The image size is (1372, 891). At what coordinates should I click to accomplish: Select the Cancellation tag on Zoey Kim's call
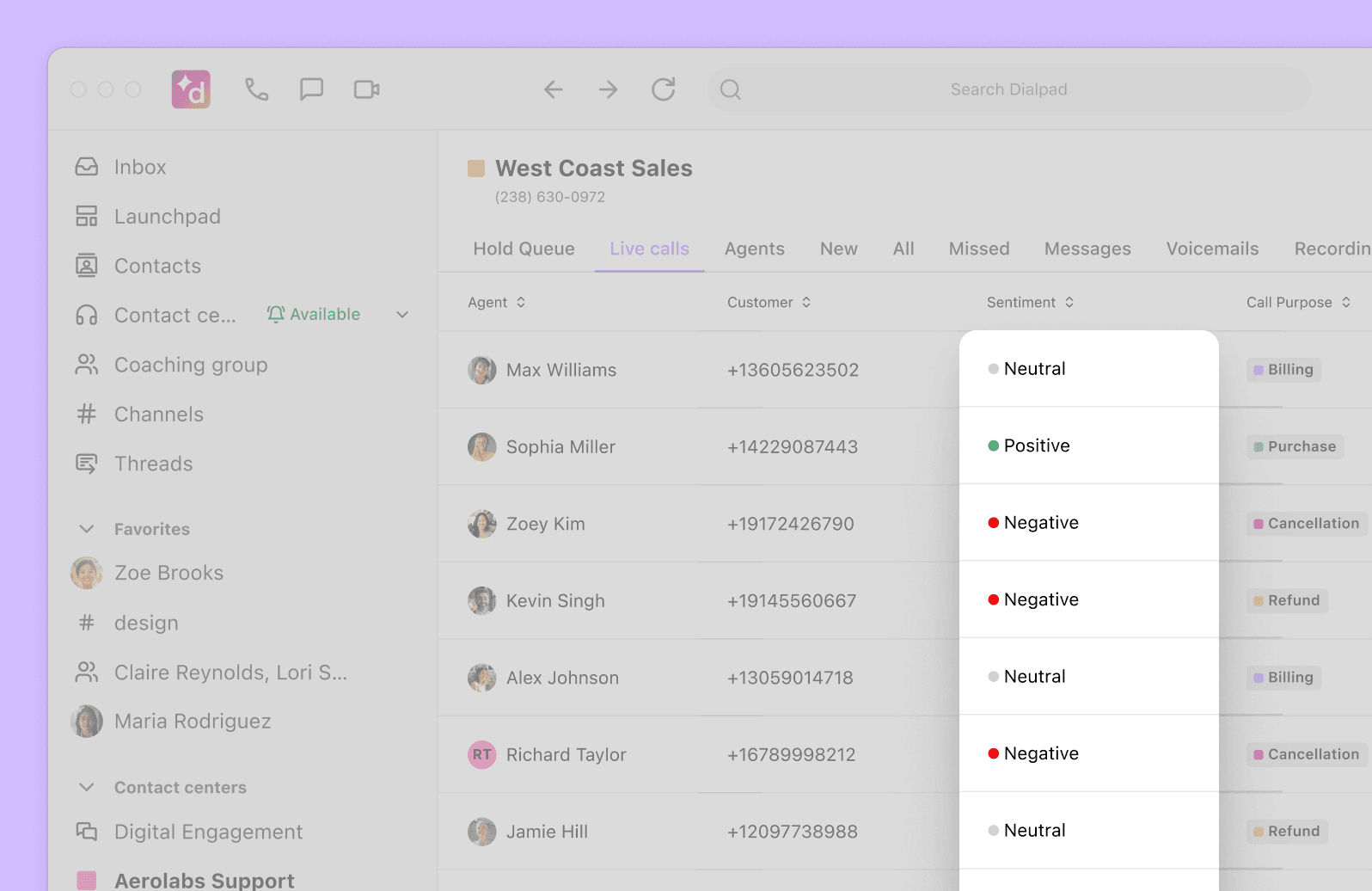point(1307,524)
